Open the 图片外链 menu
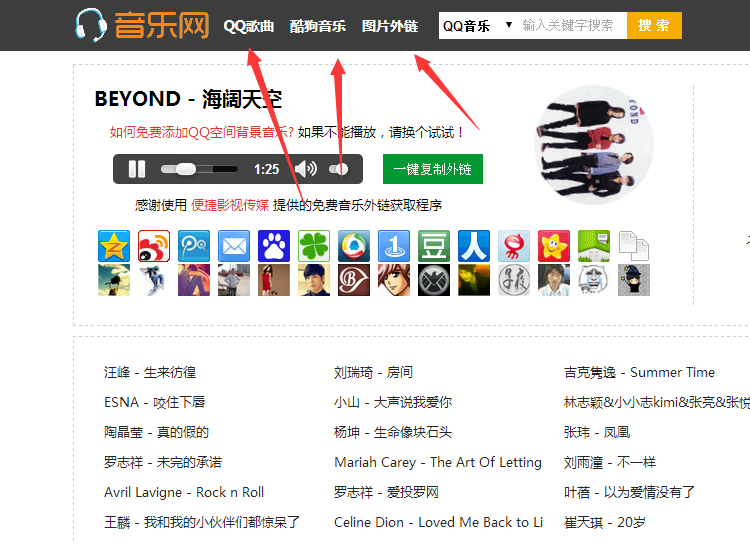Screen dimensions: 750x544 (390, 26)
